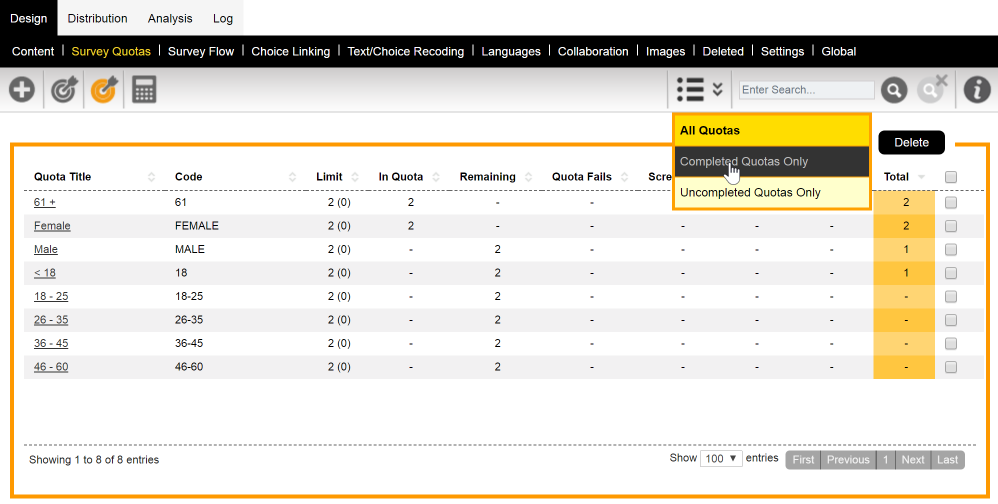Check the box for Male quota
Viewport: 998px width, 504px height.
[x=951, y=249]
